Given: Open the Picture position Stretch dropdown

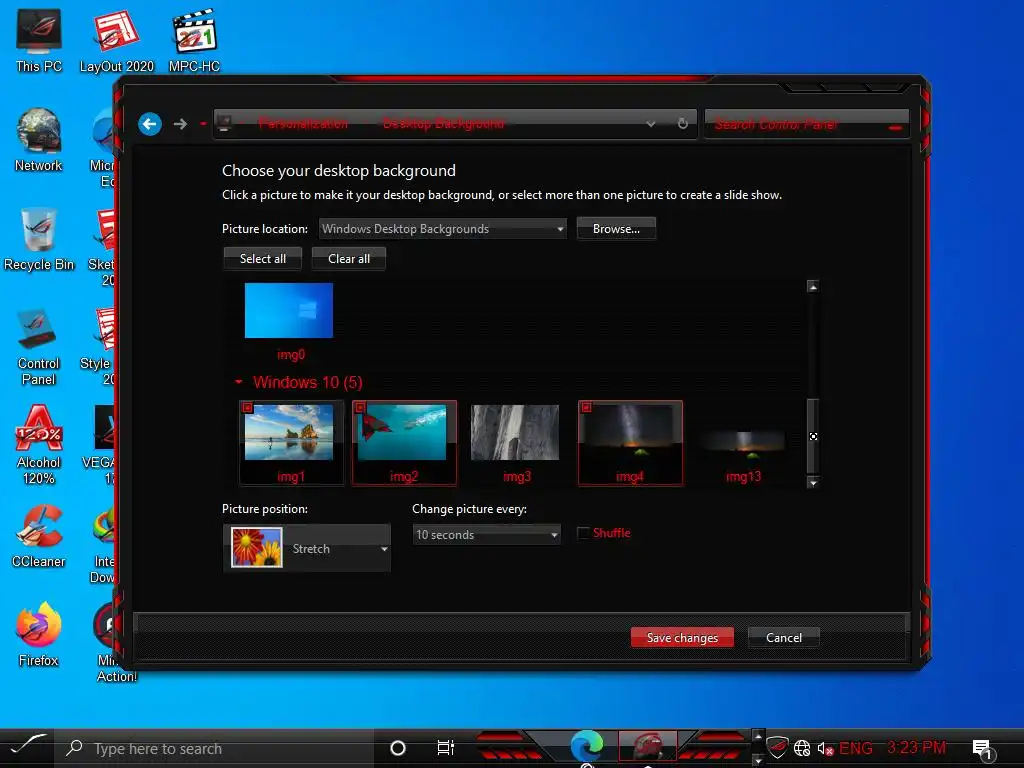Looking at the screenshot, I should coord(307,549).
